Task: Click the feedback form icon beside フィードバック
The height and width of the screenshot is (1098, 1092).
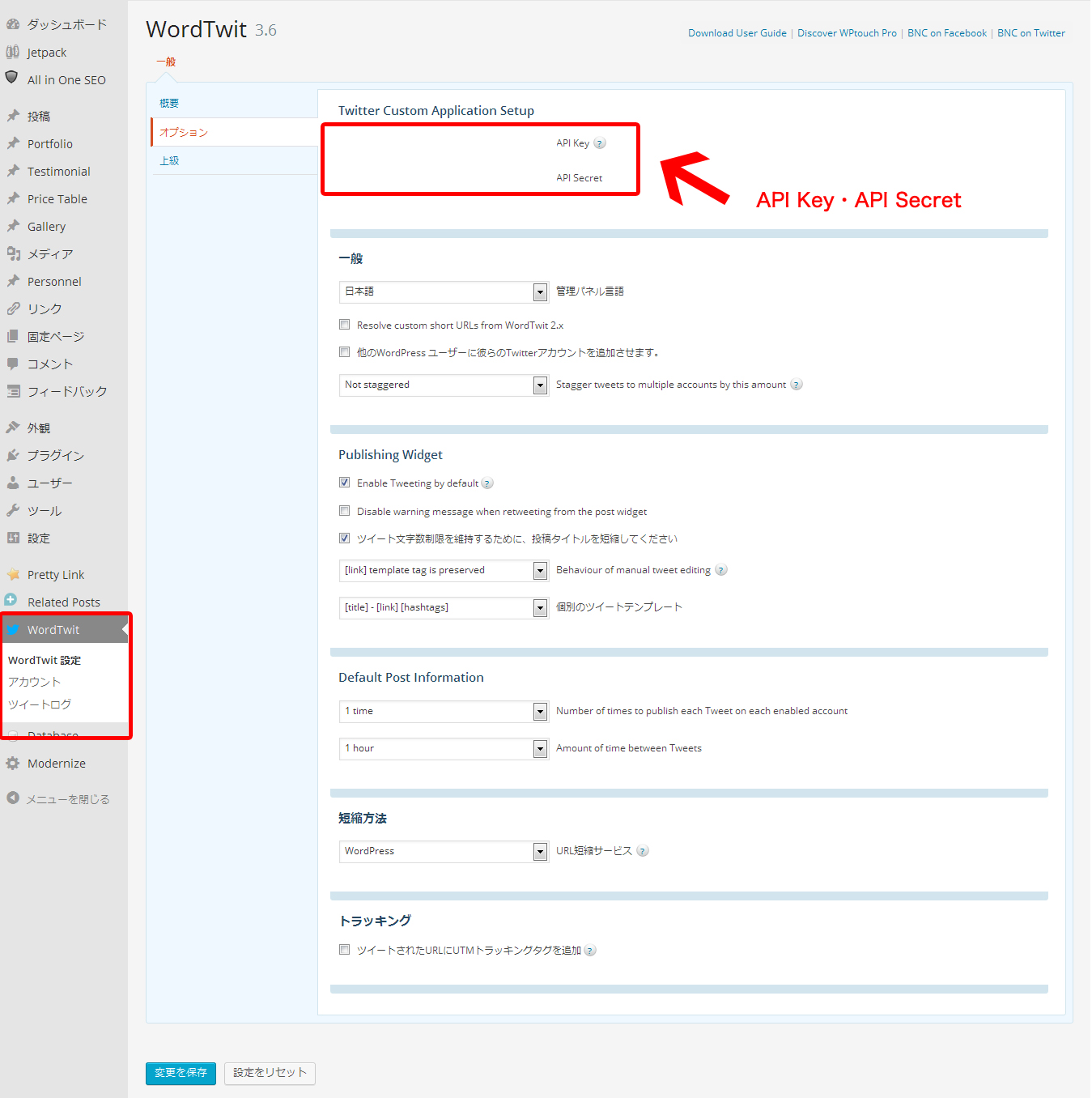Action: tap(13, 391)
